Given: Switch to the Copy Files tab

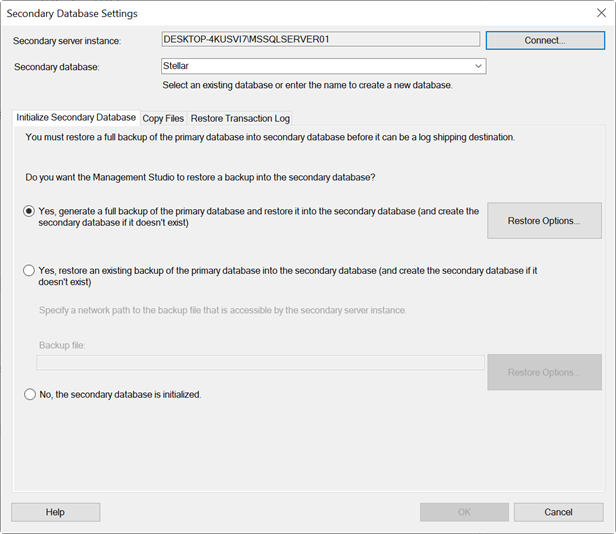Looking at the screenshot, I should pos(163,118).
